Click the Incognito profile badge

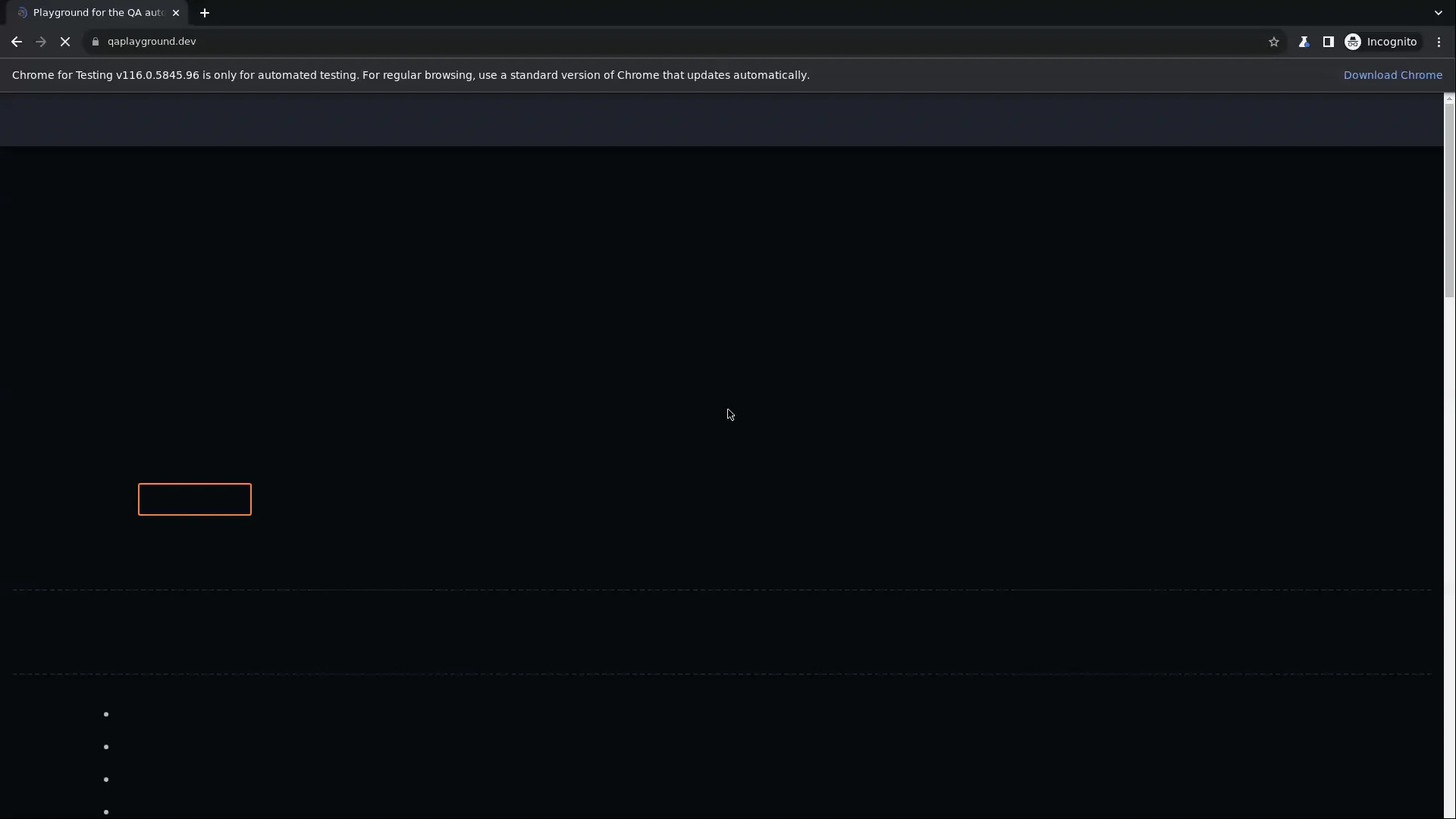coord(1383,42)
